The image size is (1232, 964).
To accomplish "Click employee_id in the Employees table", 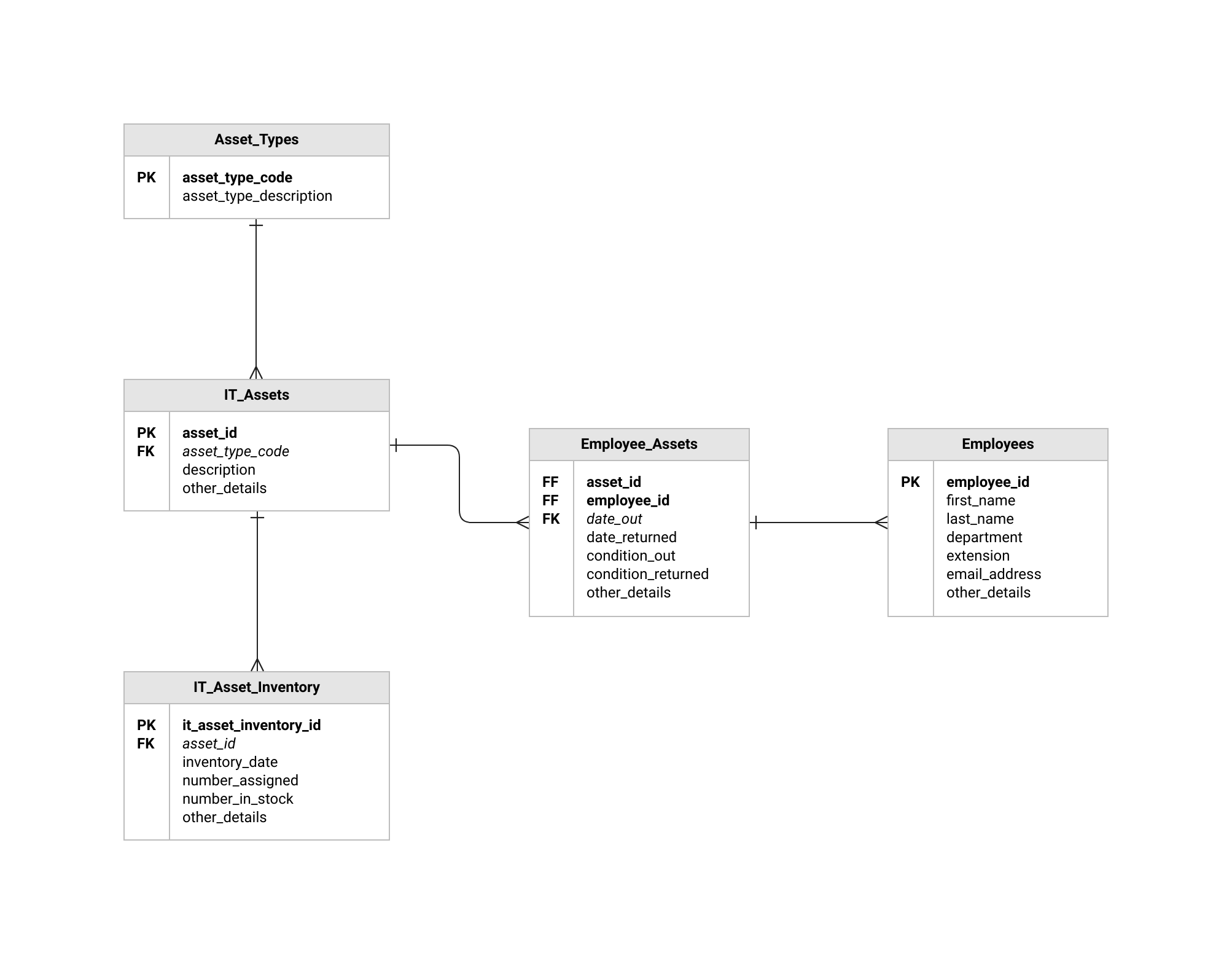I will tap(988, 482).
